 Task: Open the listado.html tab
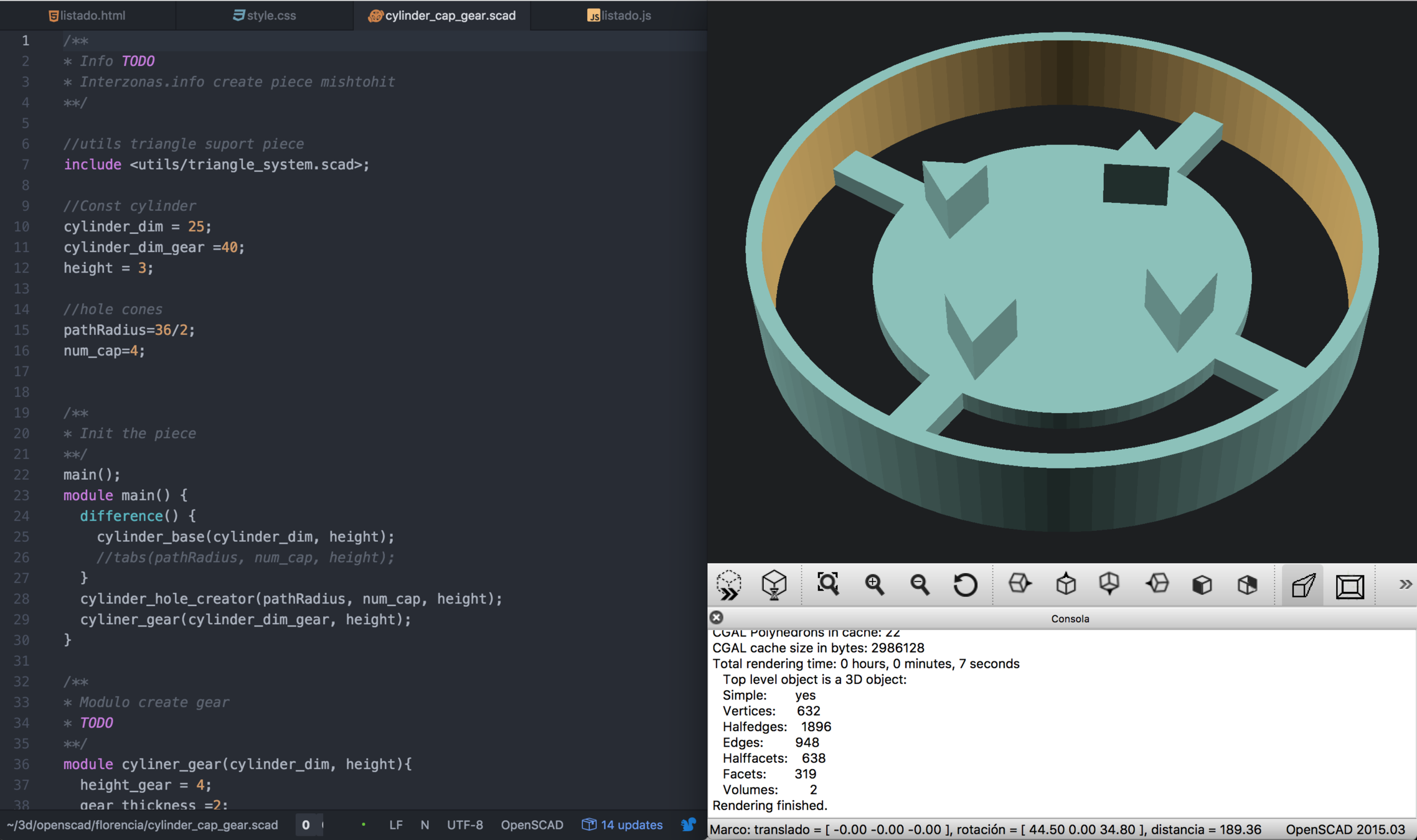click(x=87, y=16)
